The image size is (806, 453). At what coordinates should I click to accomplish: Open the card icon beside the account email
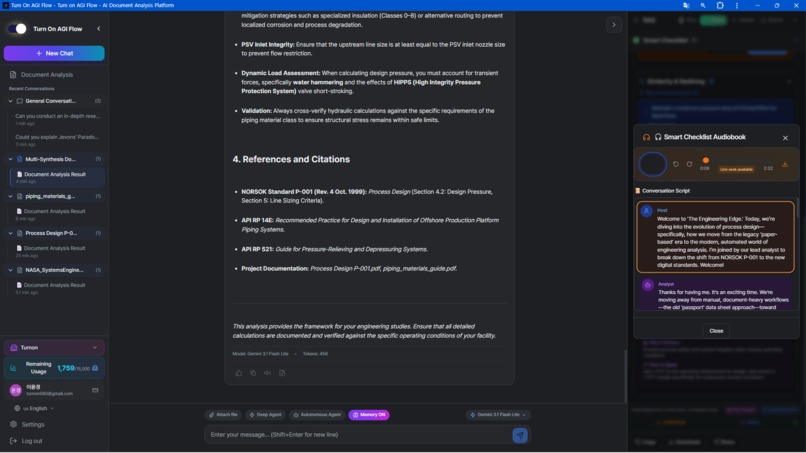[x=95, y=390]
